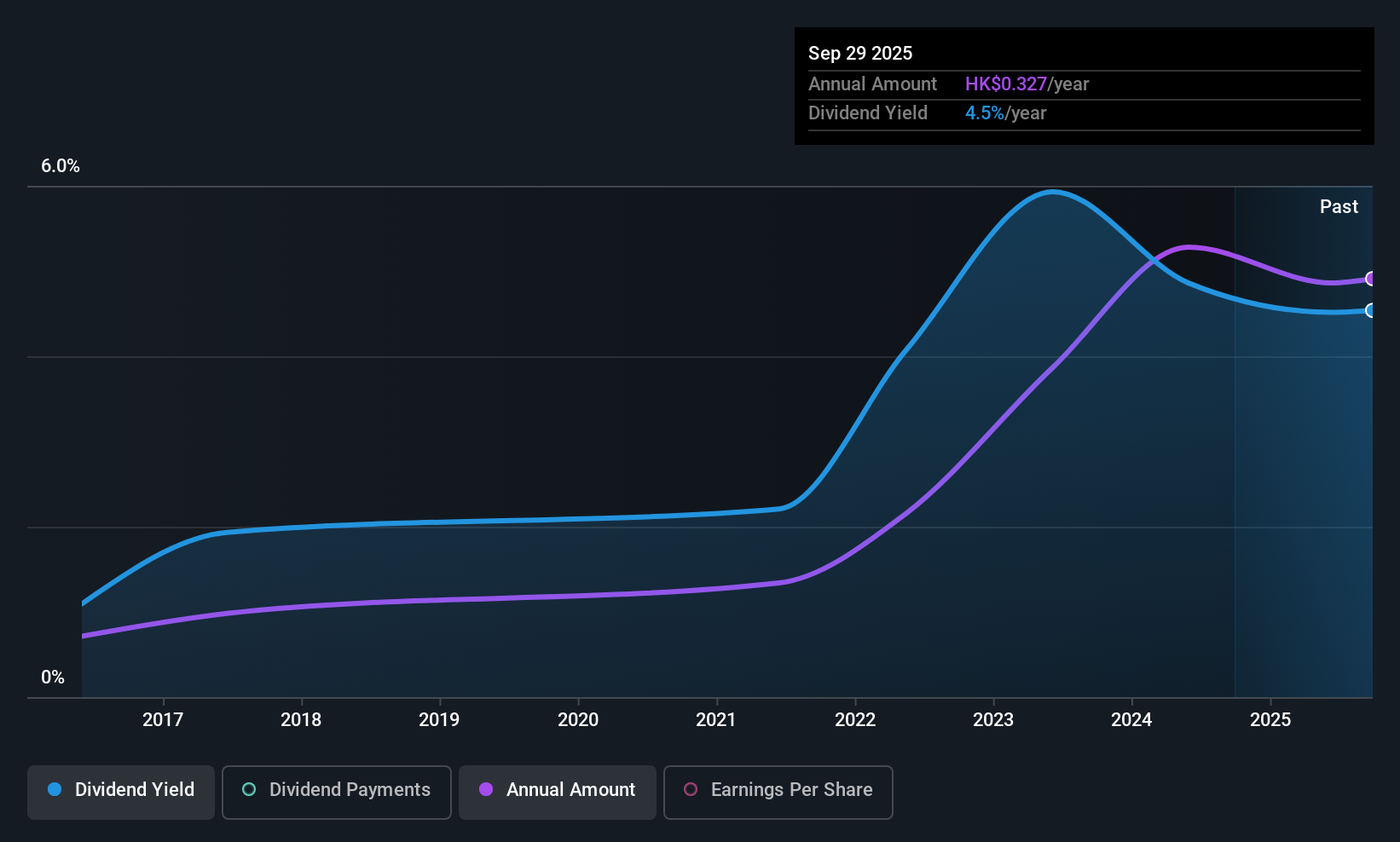Click the HK$0.327 annual amount value
1400x842 pixels.
click(x=1005, y=84)
